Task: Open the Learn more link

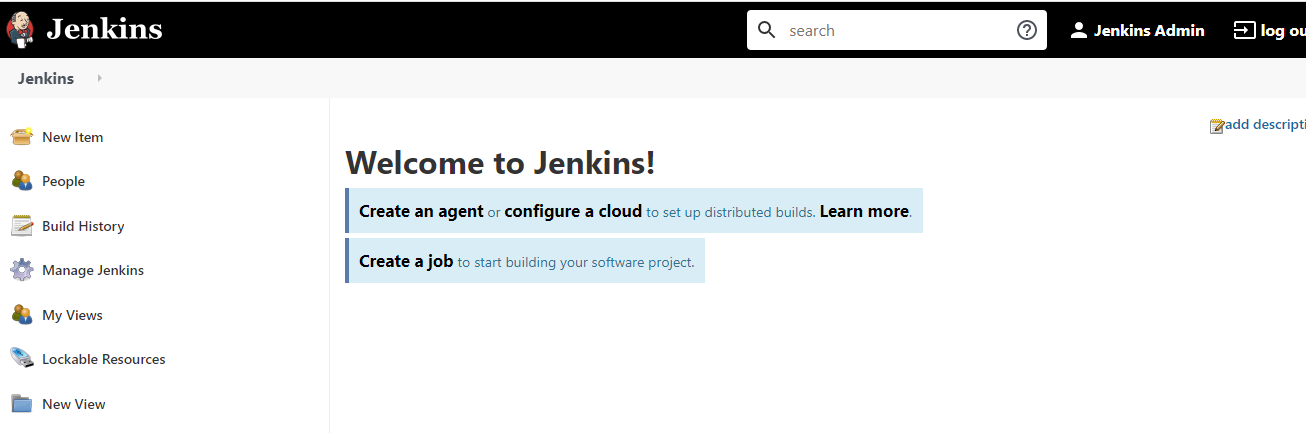Action: 864,211
